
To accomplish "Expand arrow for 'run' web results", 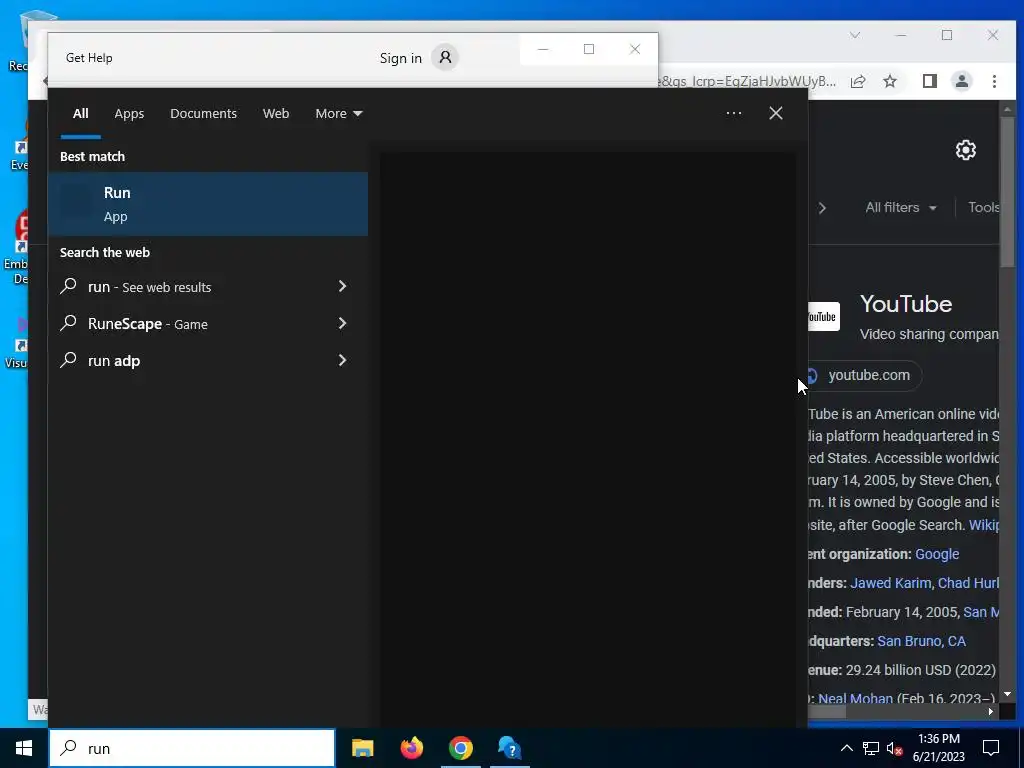I will tap(342, 286).
